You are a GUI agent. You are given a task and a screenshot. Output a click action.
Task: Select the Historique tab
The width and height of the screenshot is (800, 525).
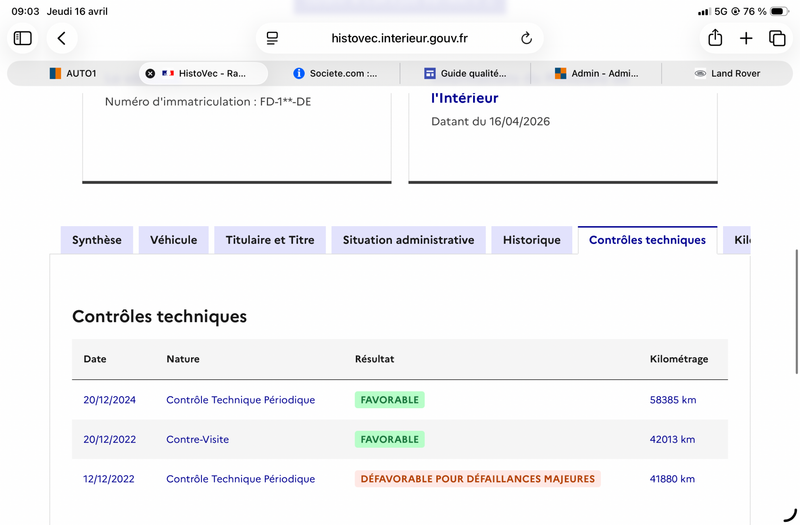pos(532,240)
